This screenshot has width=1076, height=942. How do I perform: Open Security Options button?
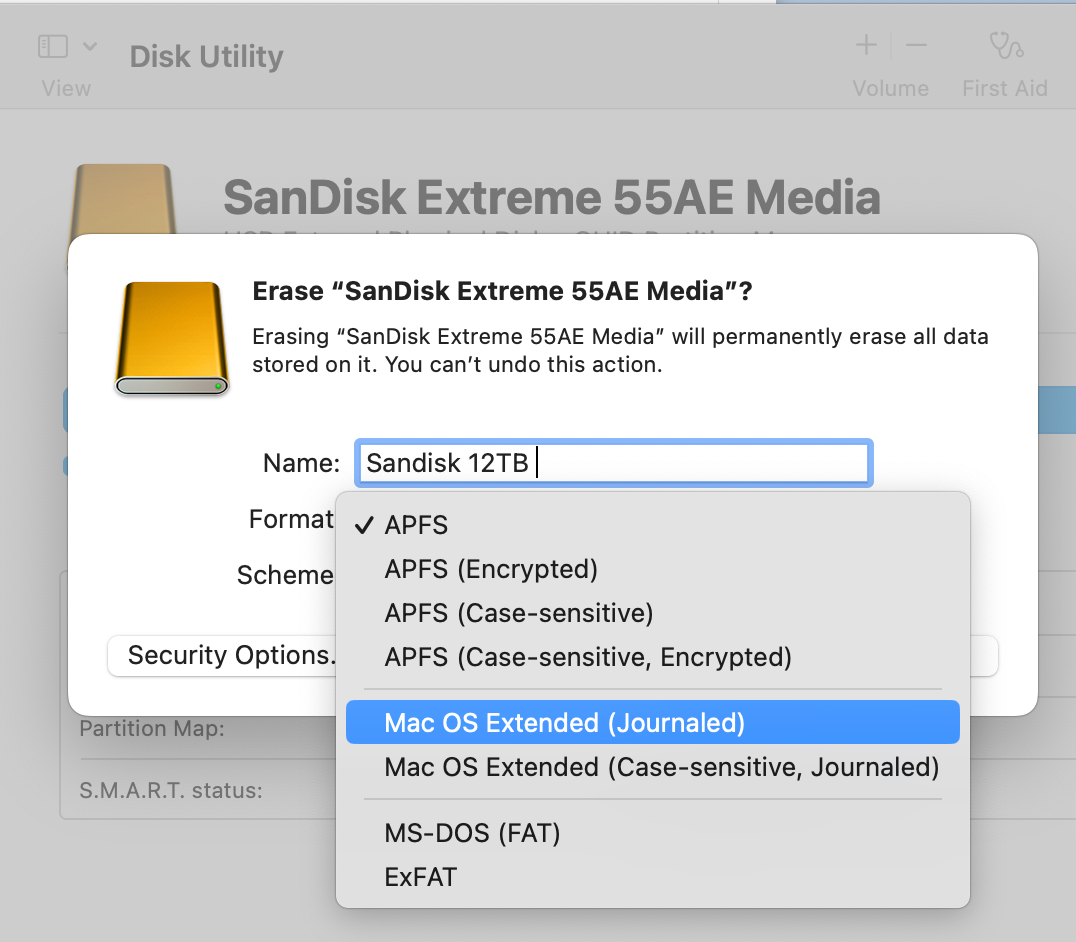(222, 655)
